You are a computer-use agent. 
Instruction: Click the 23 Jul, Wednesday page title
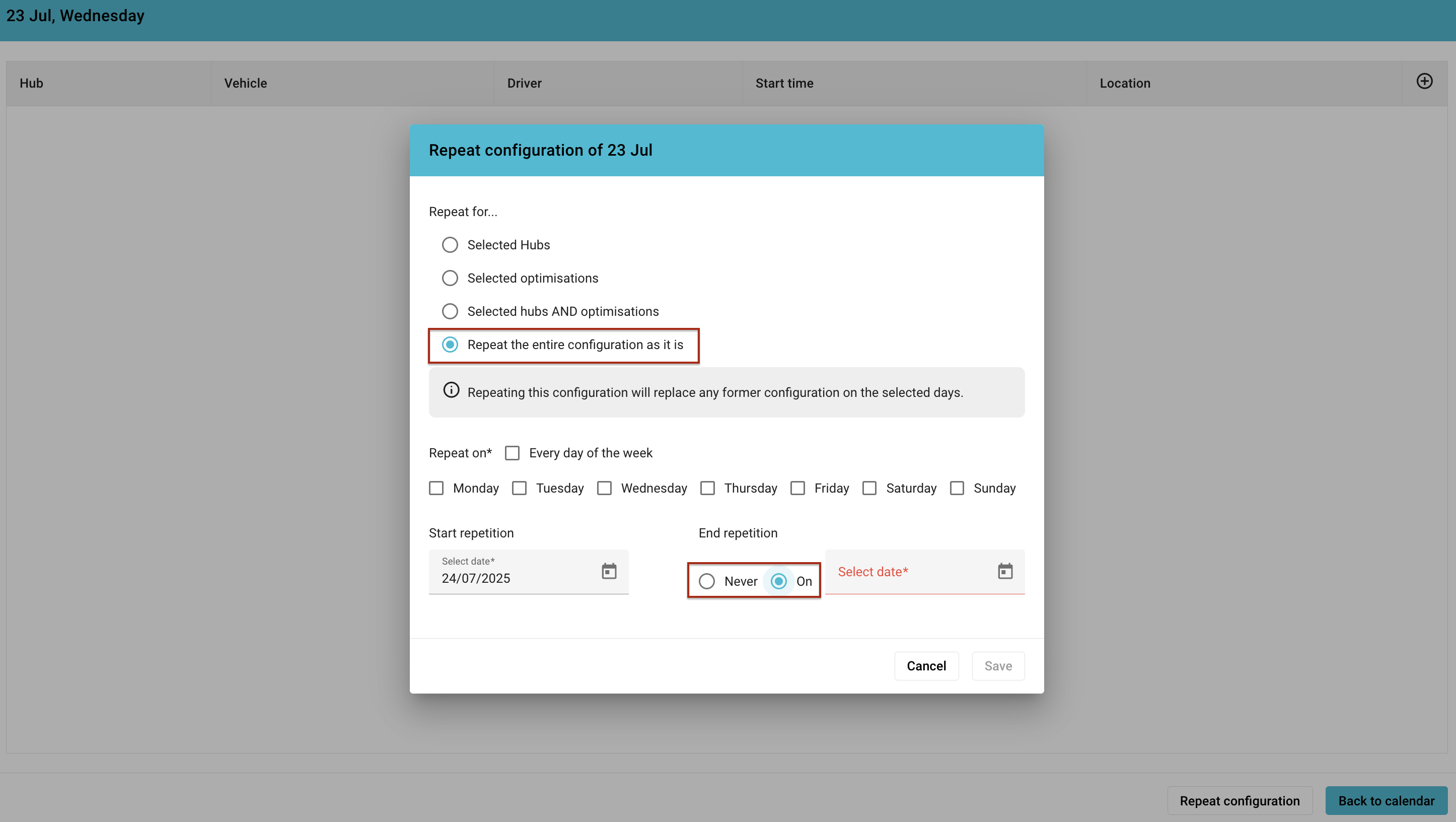click(x=75, y=16)
